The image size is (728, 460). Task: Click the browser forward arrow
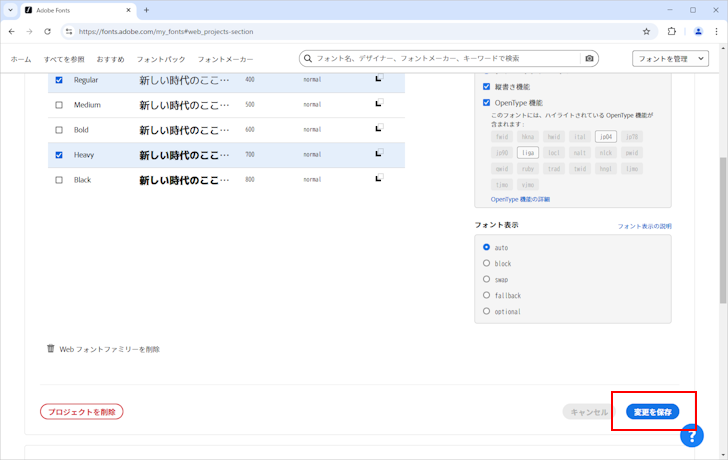pos(29,32)
